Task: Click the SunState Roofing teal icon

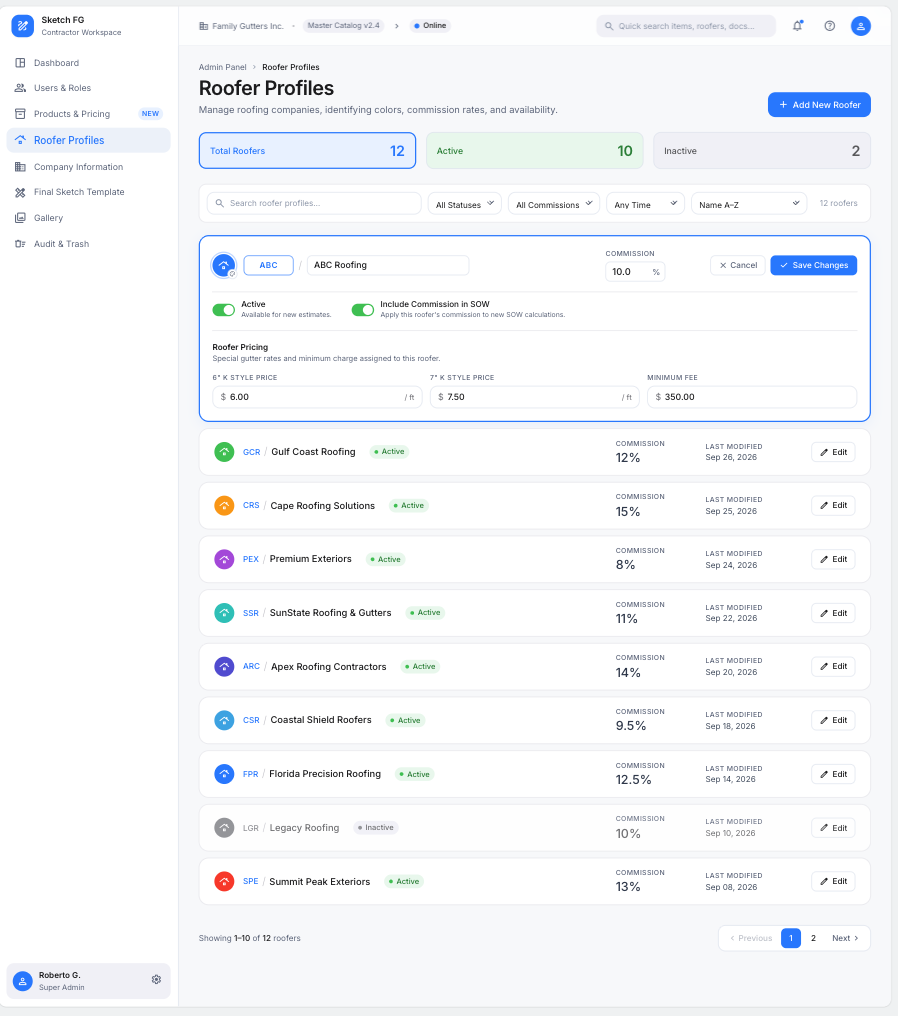Action: [x=224, y=613]
